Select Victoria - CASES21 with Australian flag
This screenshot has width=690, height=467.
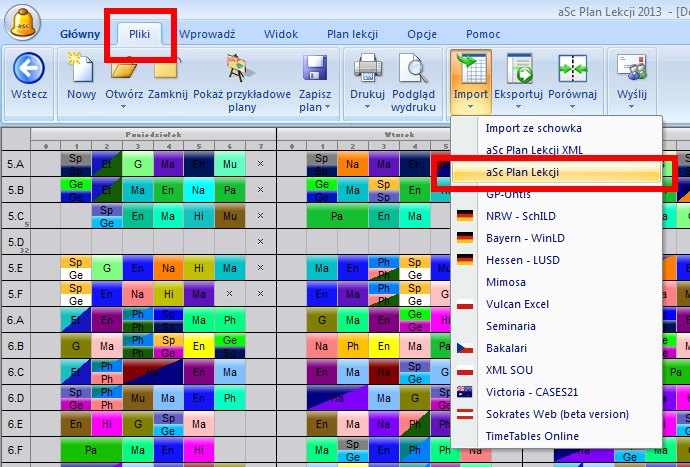coord(557,392)
